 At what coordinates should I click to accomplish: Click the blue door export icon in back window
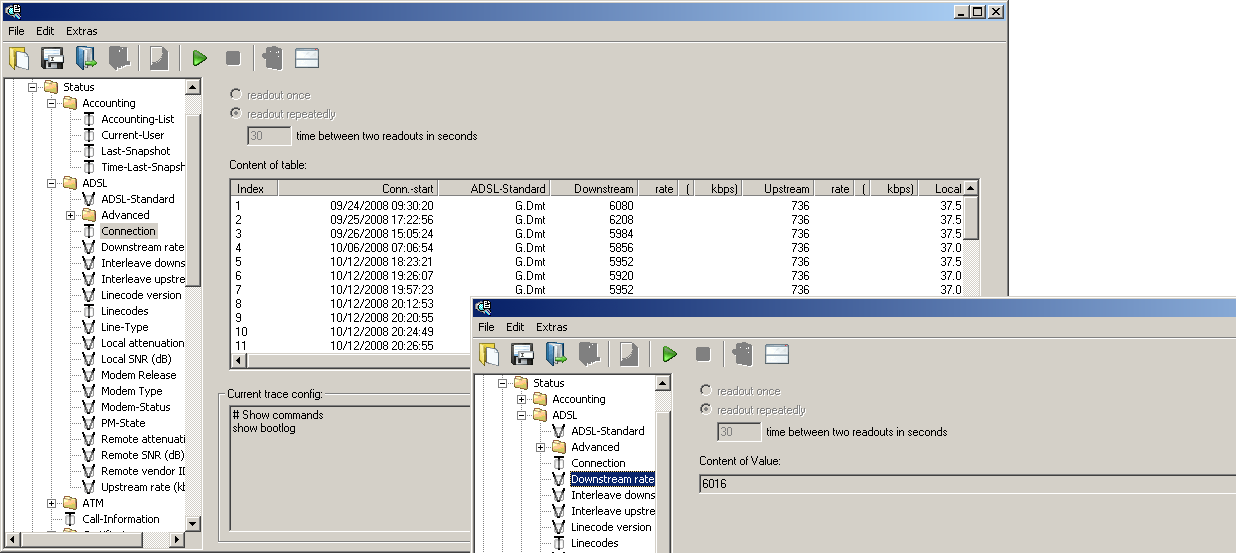86,58
